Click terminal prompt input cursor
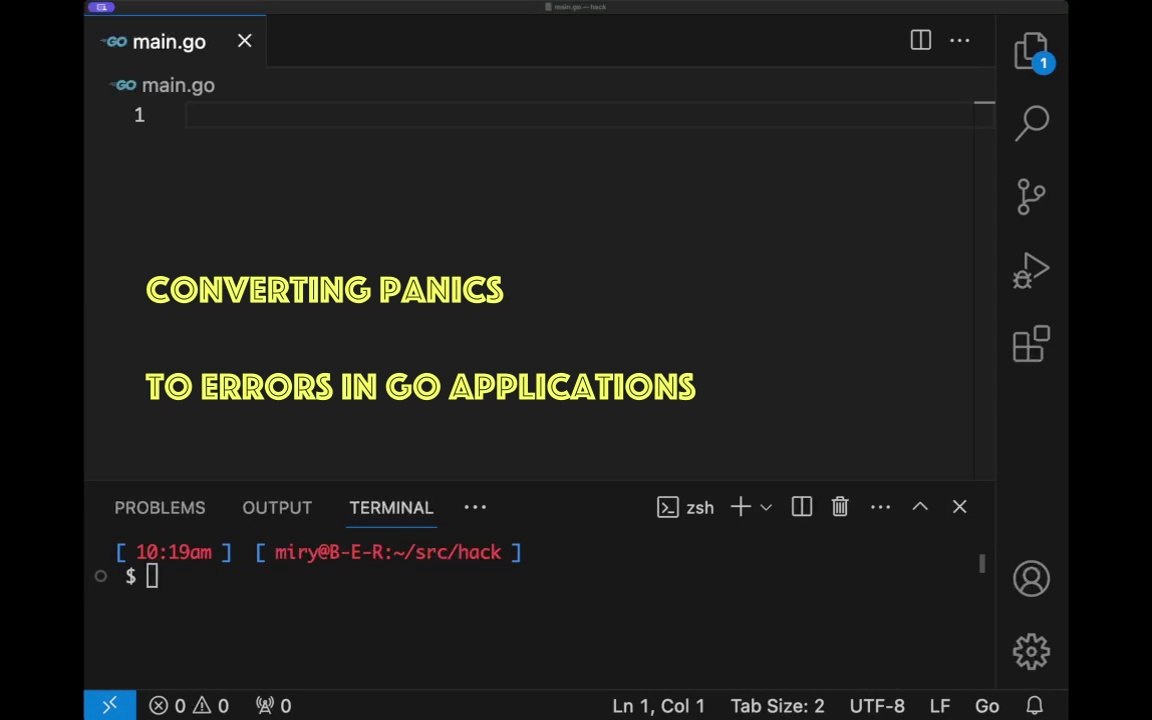Image resolution: width=1152 pixels, height=720 pixels. (152, 576)
